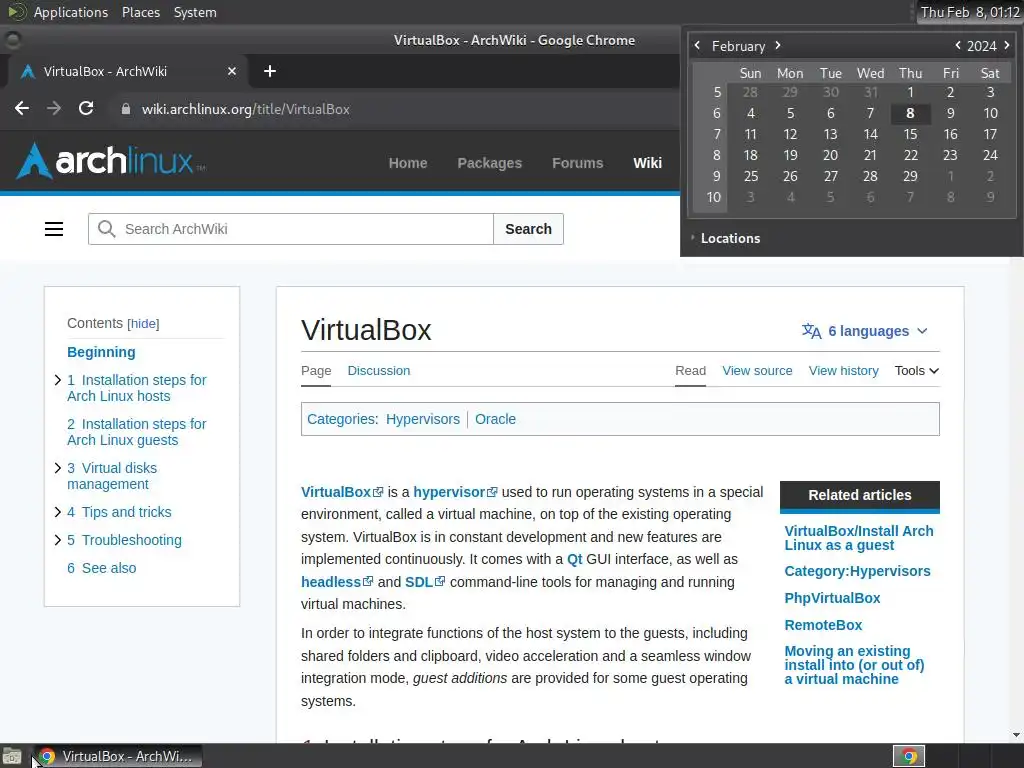This screenshot has height=768, width=1024.
Task: Open the Oracle category link
Action: click(495, 419)
